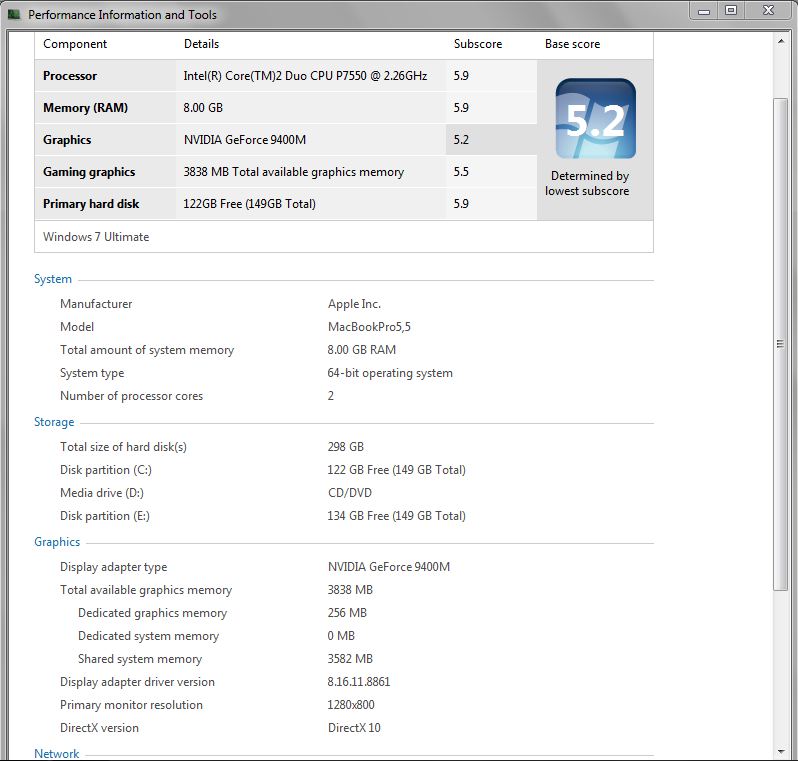Image resolution: width=798 pixels, height=761 pixels.
Task: Click 134 GB Free (149 GB Total) value
Action: click(x=396, y=516)
